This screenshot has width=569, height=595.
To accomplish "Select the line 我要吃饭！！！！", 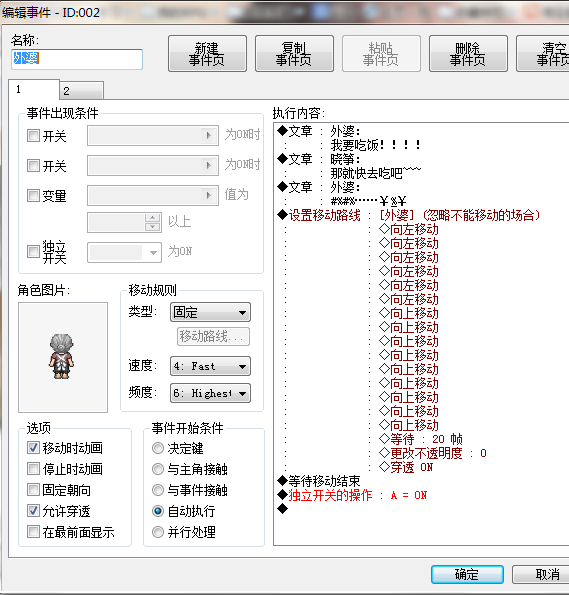I will pos(376,145).
